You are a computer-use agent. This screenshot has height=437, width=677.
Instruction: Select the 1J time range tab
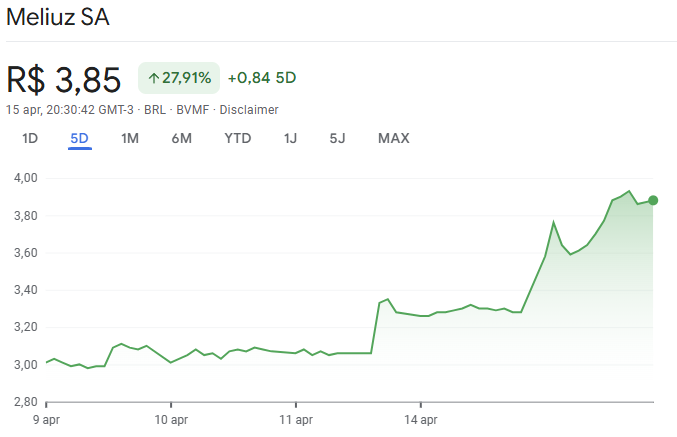(291, 138)
